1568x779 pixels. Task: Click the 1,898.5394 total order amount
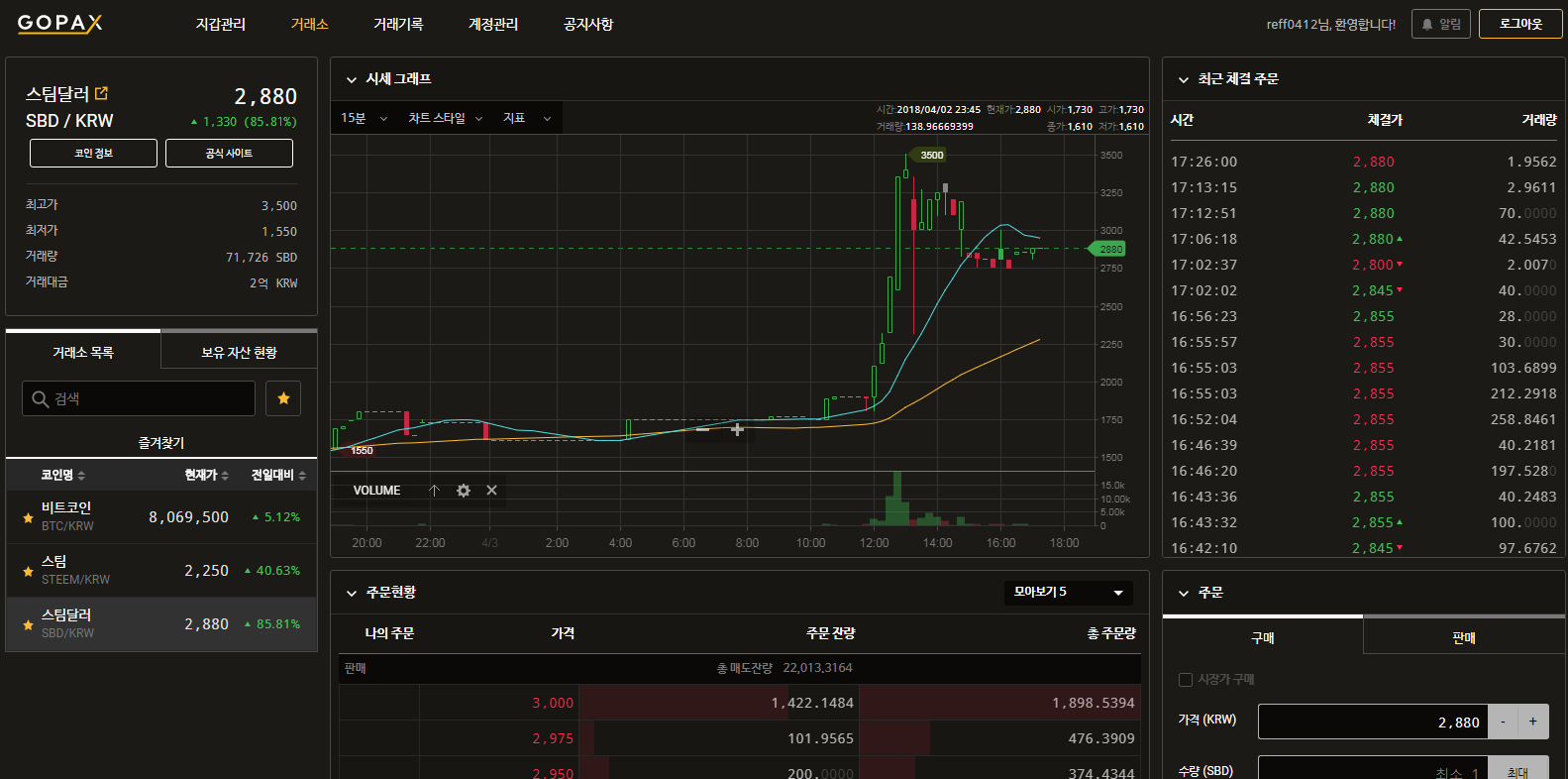pyautogui.click(x=1094, y=703)
